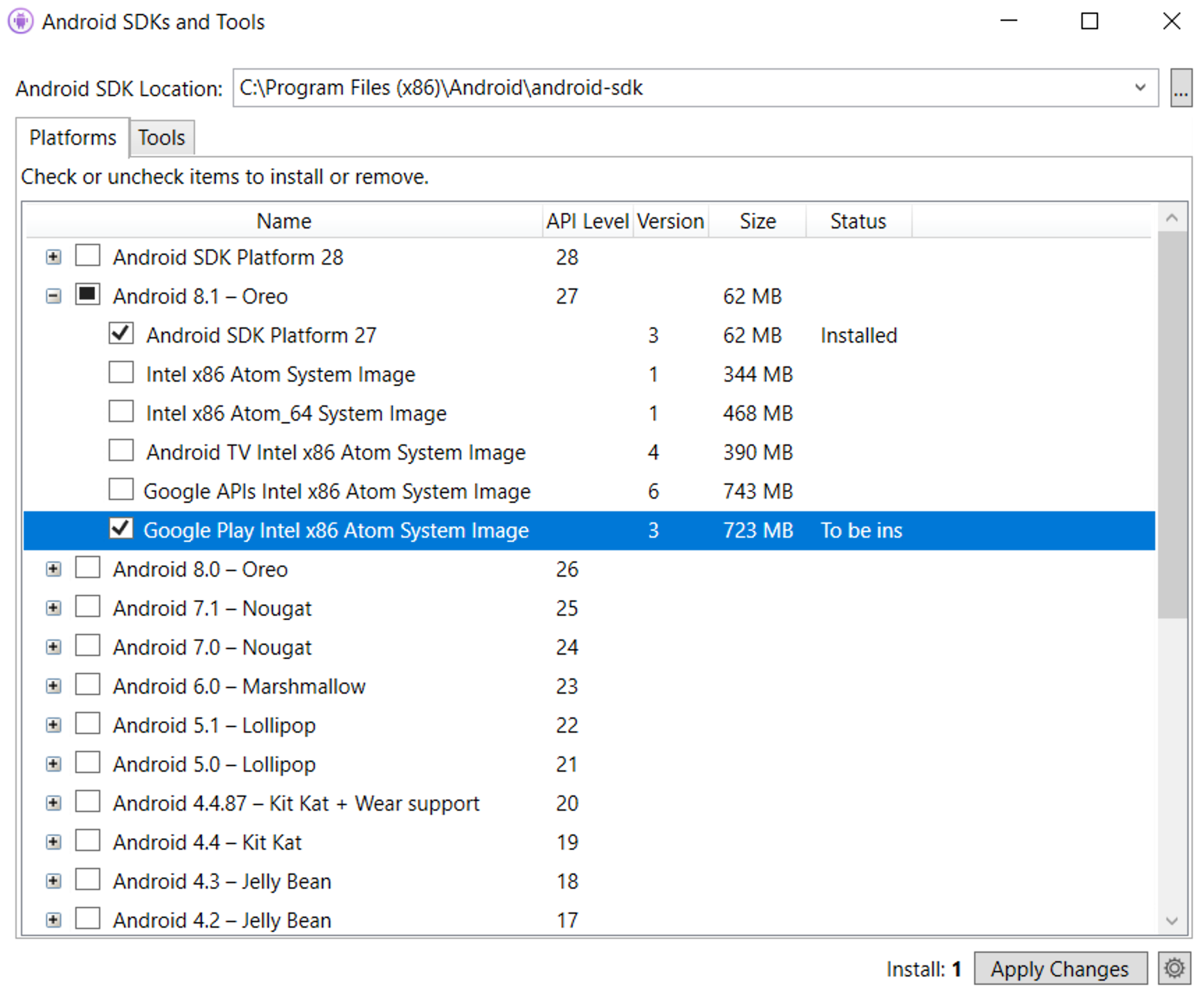Check Intel x86 Atom System Image checkbox
The width and height of the screenshot is (1204, 996).
tap(121, 372)
